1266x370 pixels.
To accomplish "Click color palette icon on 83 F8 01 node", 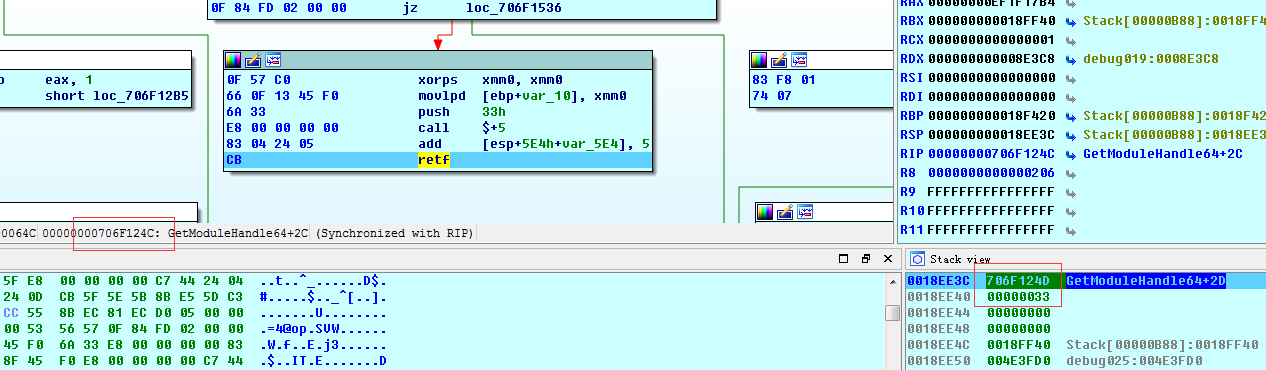I will [759, 61].
